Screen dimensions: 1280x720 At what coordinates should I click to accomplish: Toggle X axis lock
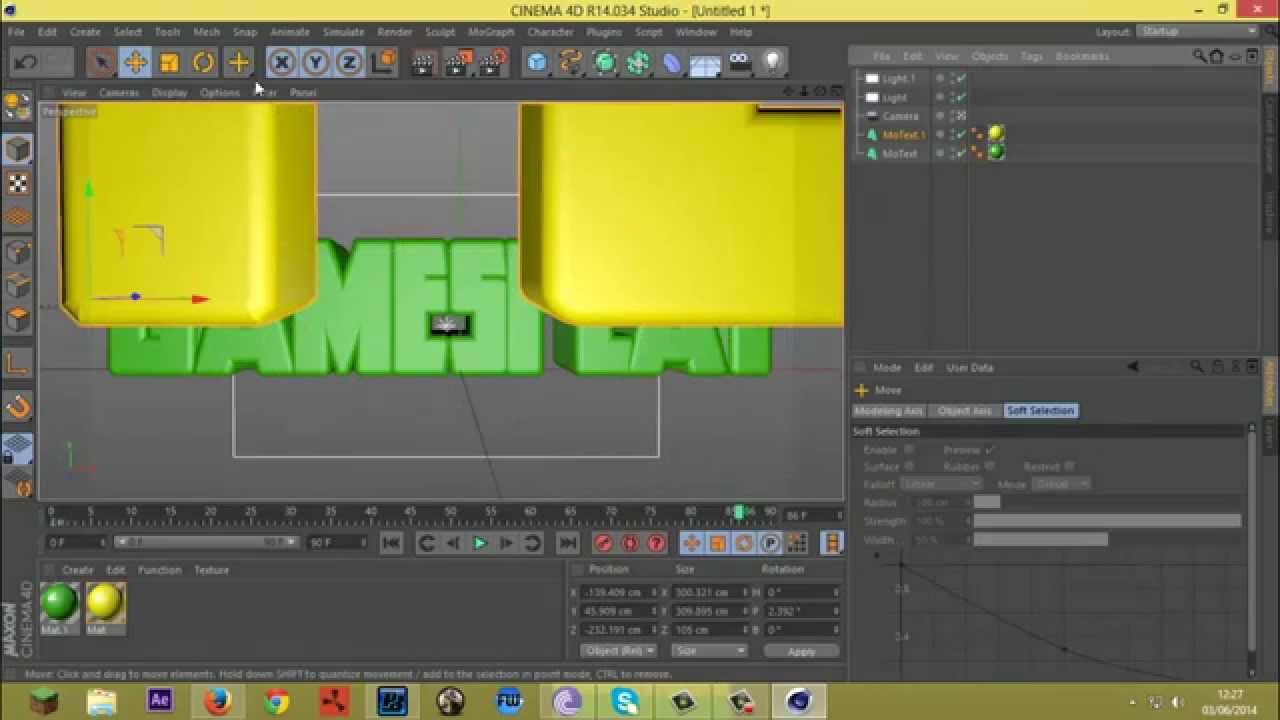(x=282, y=63)
